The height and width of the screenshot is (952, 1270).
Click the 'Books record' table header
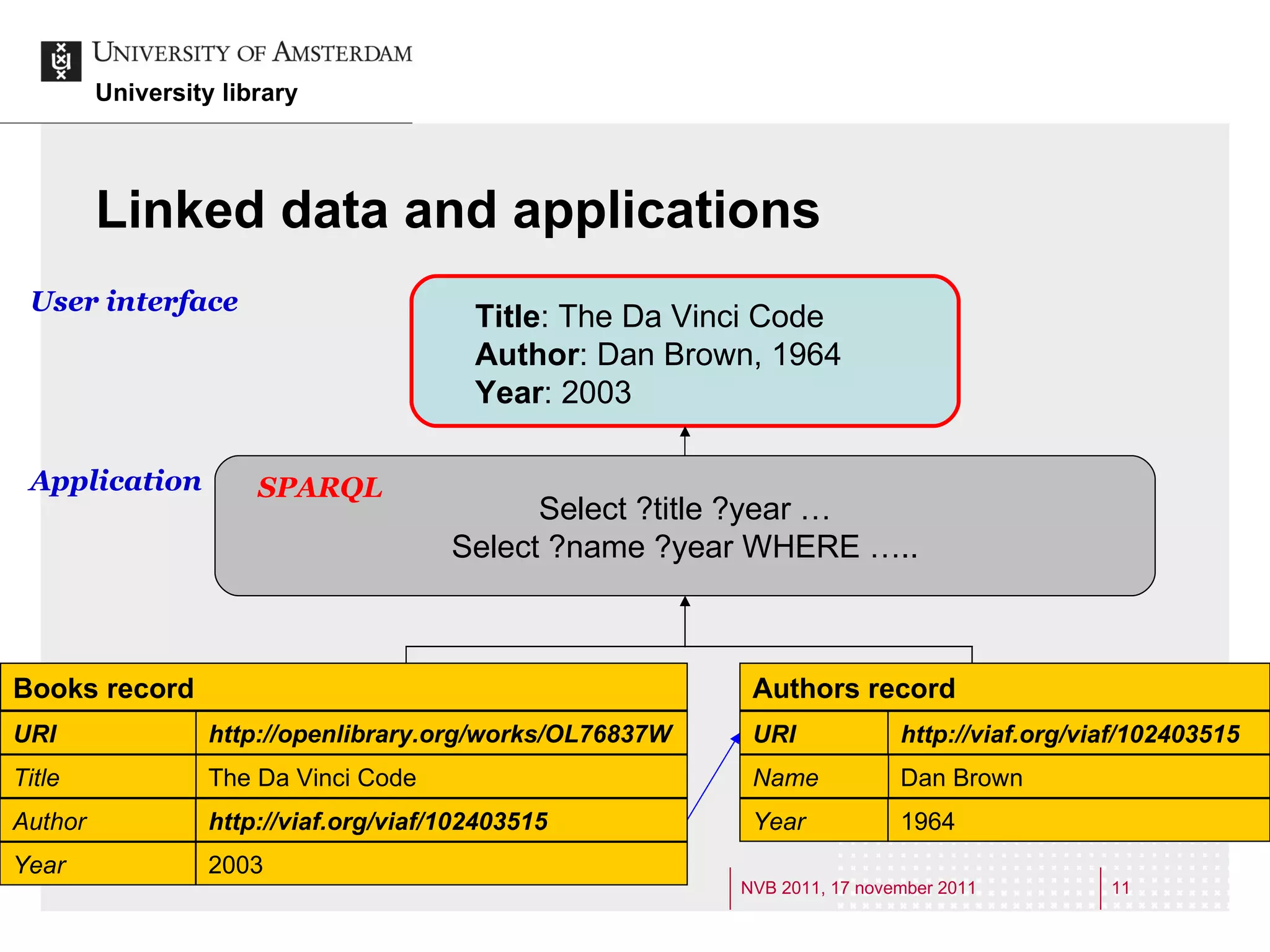344,687
